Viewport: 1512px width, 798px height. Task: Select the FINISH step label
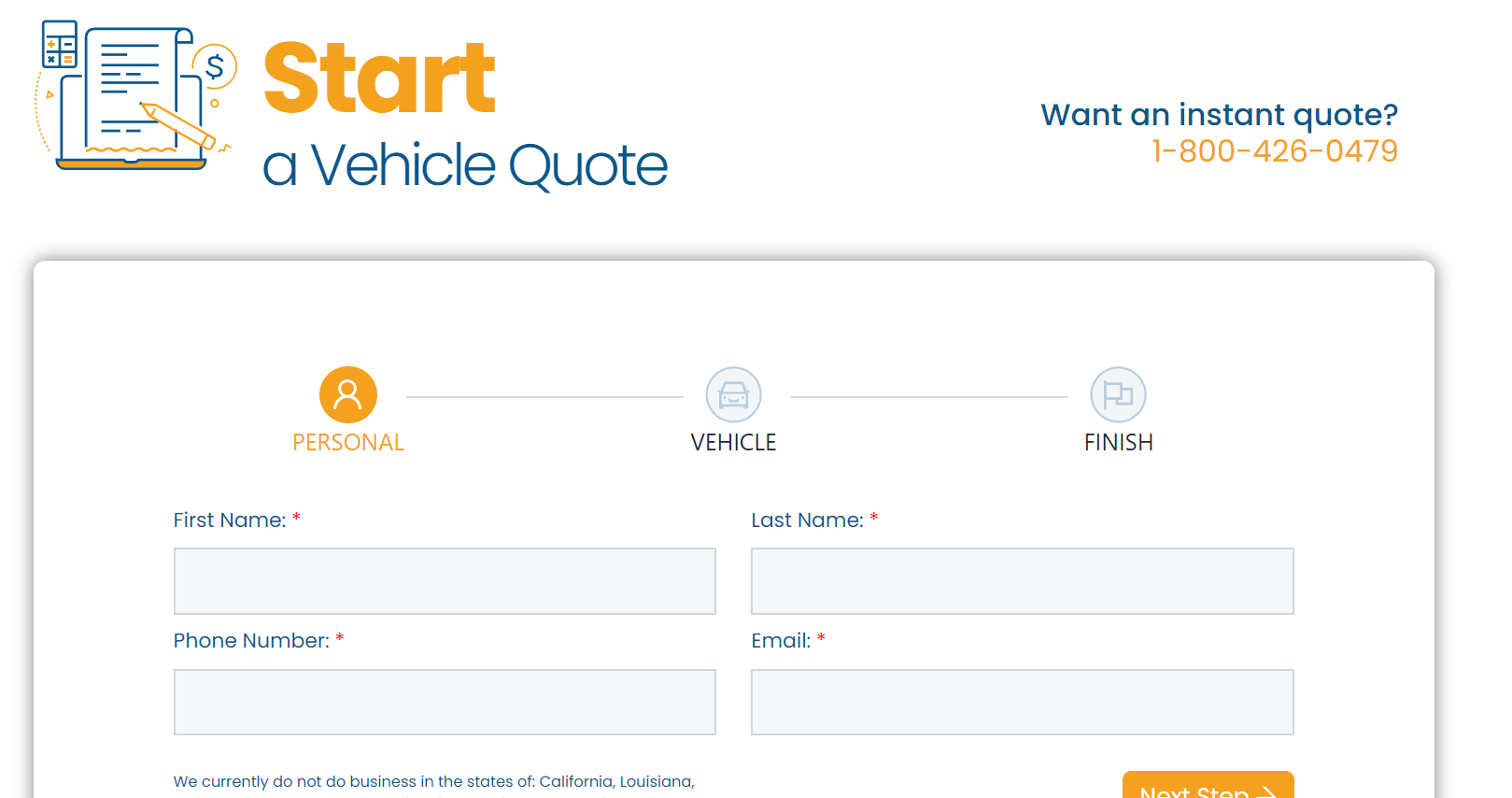[x=1118, y=442]
